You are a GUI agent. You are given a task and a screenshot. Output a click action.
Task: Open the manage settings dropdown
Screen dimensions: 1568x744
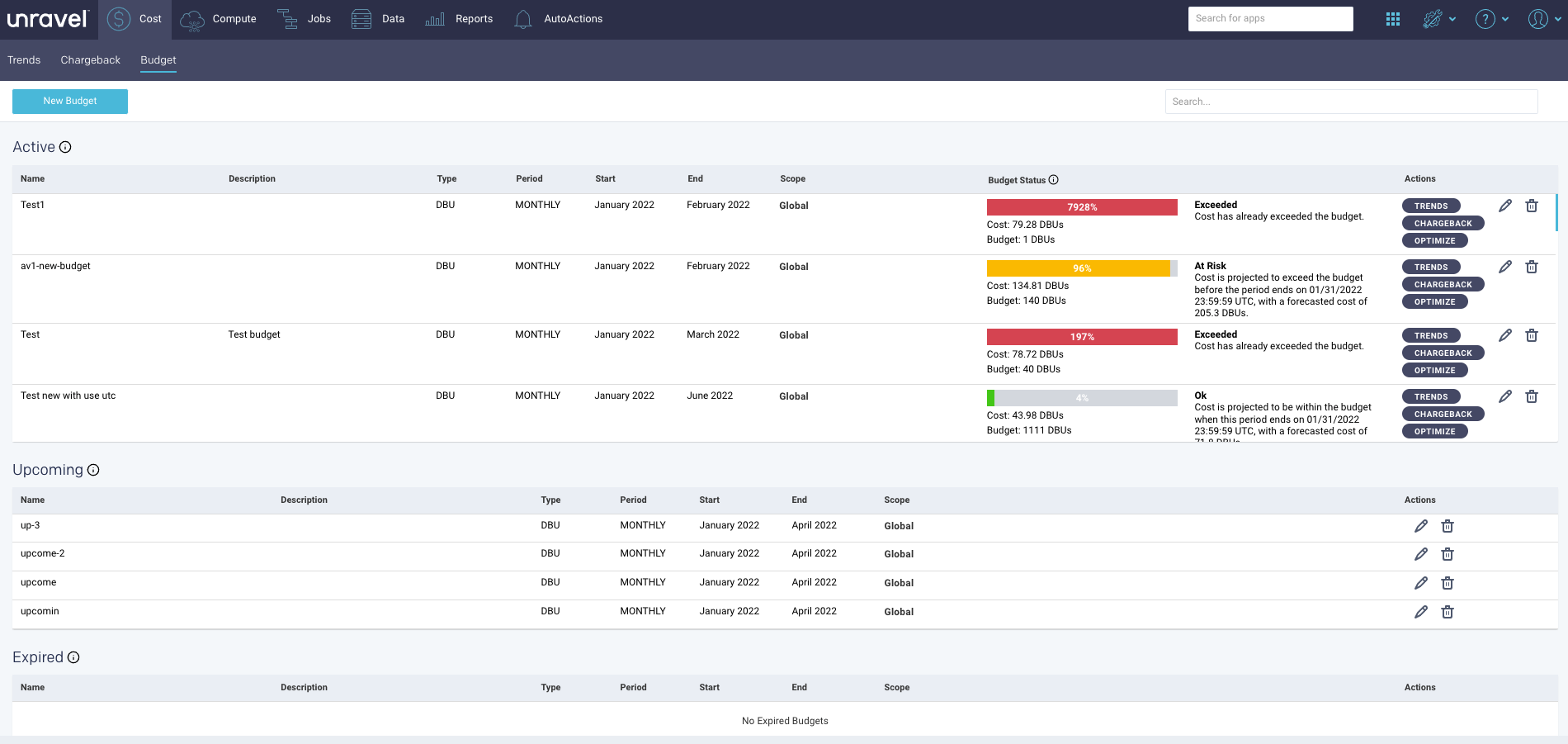click(x=1439, y=19)
